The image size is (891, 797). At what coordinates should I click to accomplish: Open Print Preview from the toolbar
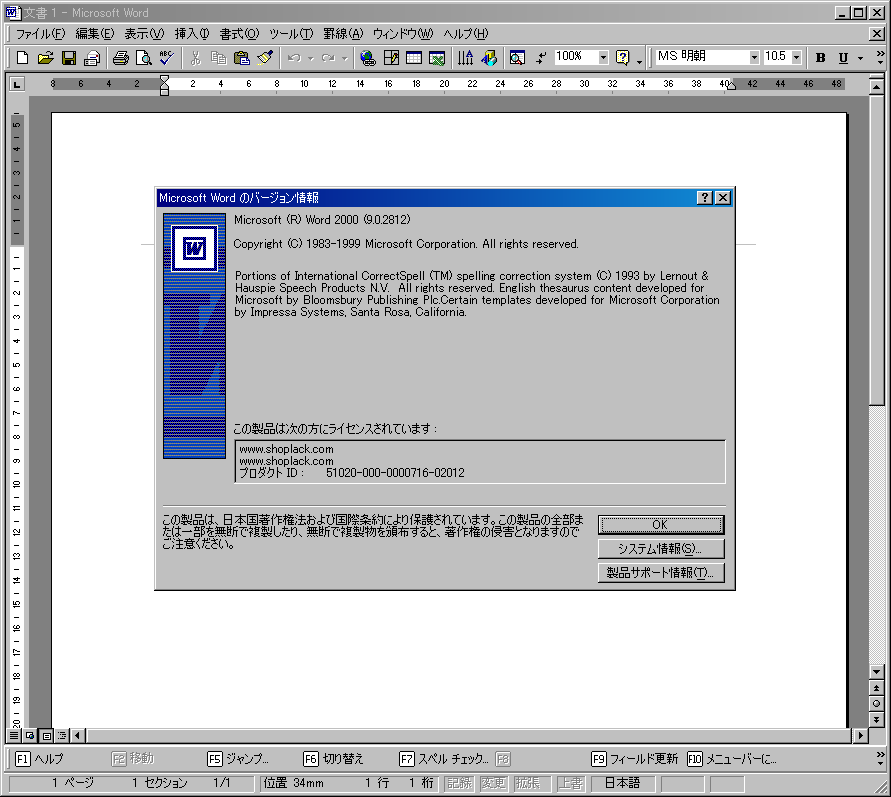[x=144, y=58]
